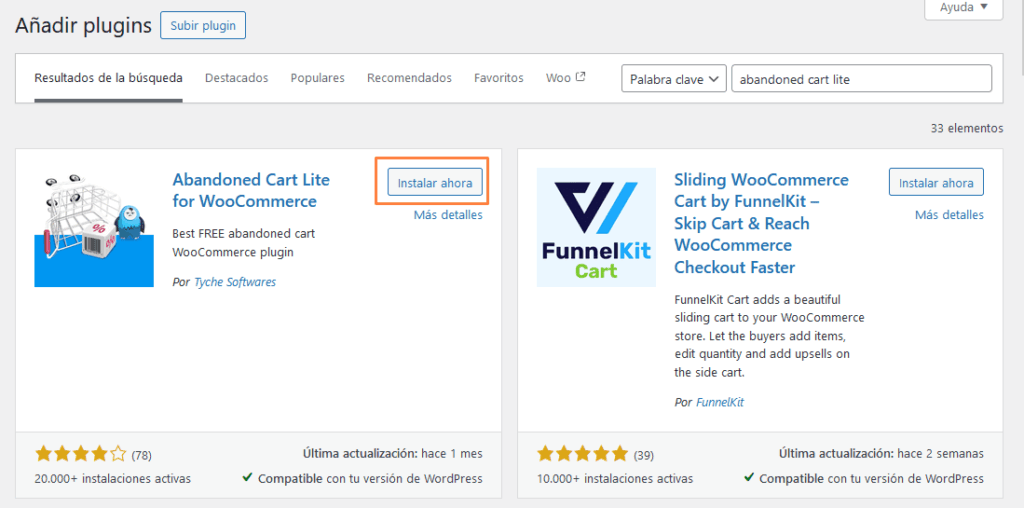Click Última actualización: hace 1 mes

392,453
